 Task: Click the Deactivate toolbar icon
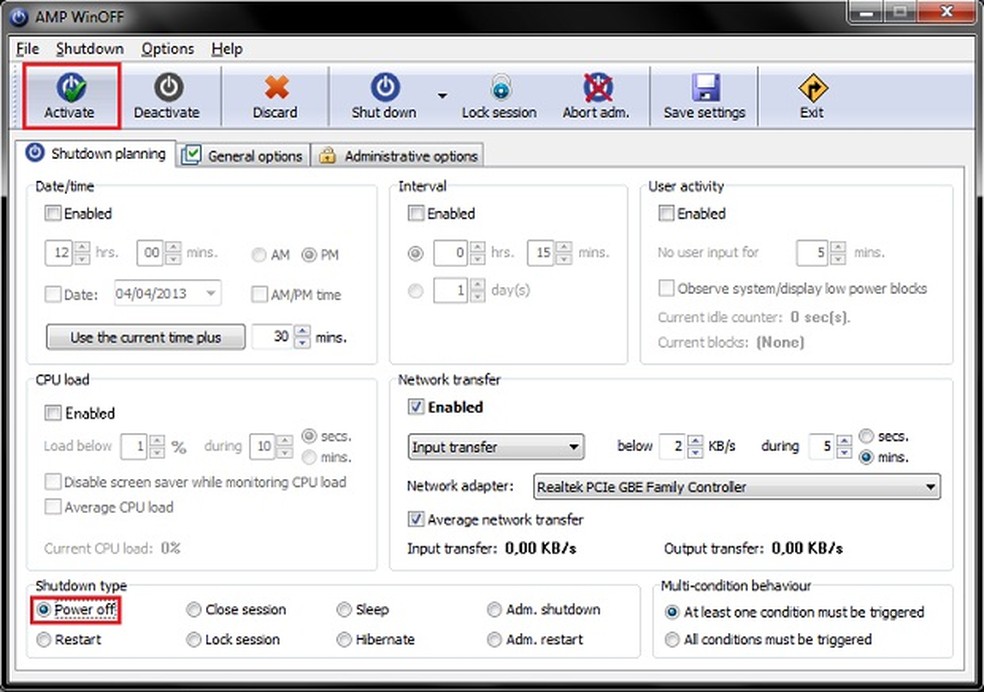(168, 88)
